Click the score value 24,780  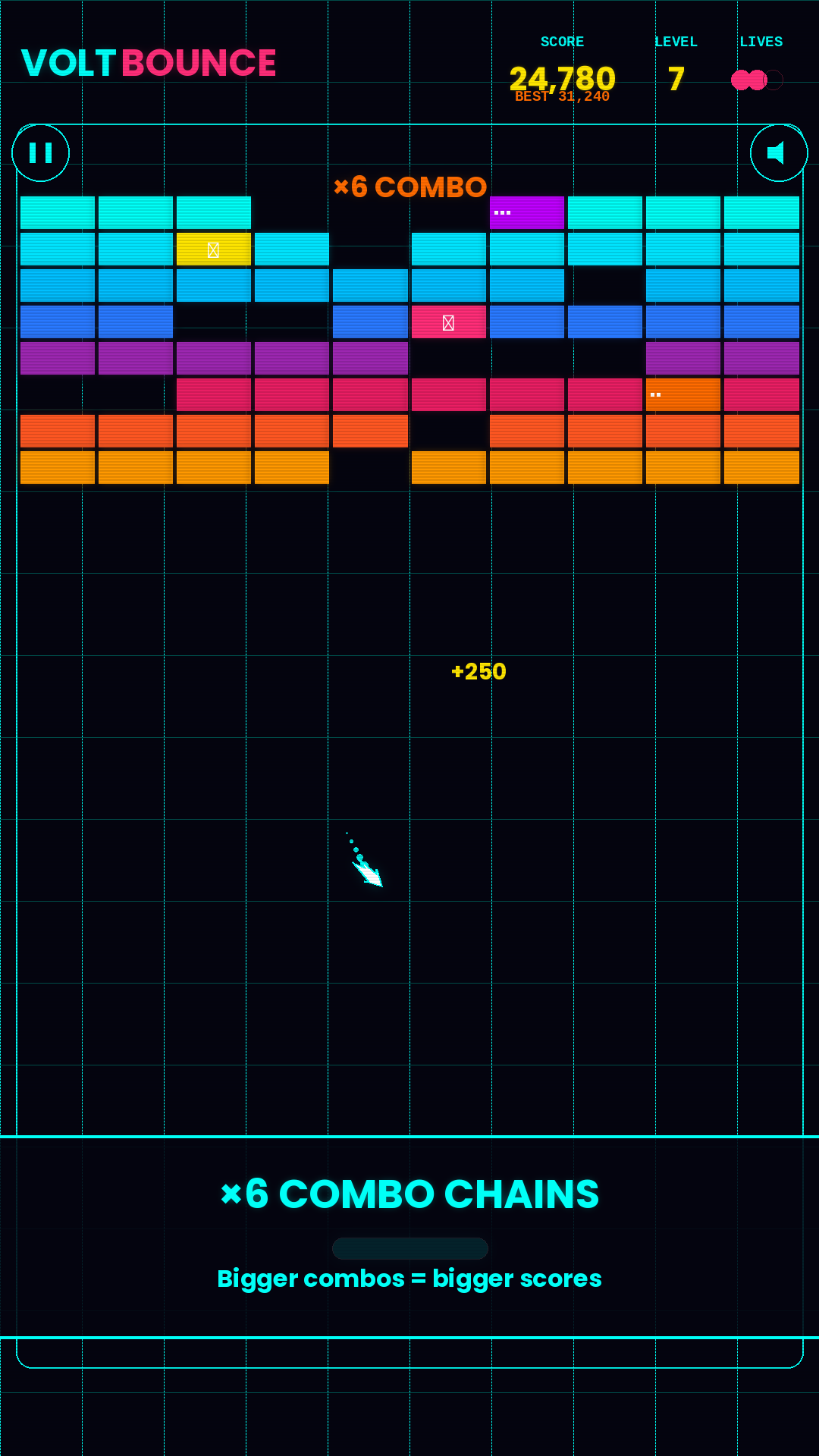point(562,78)
